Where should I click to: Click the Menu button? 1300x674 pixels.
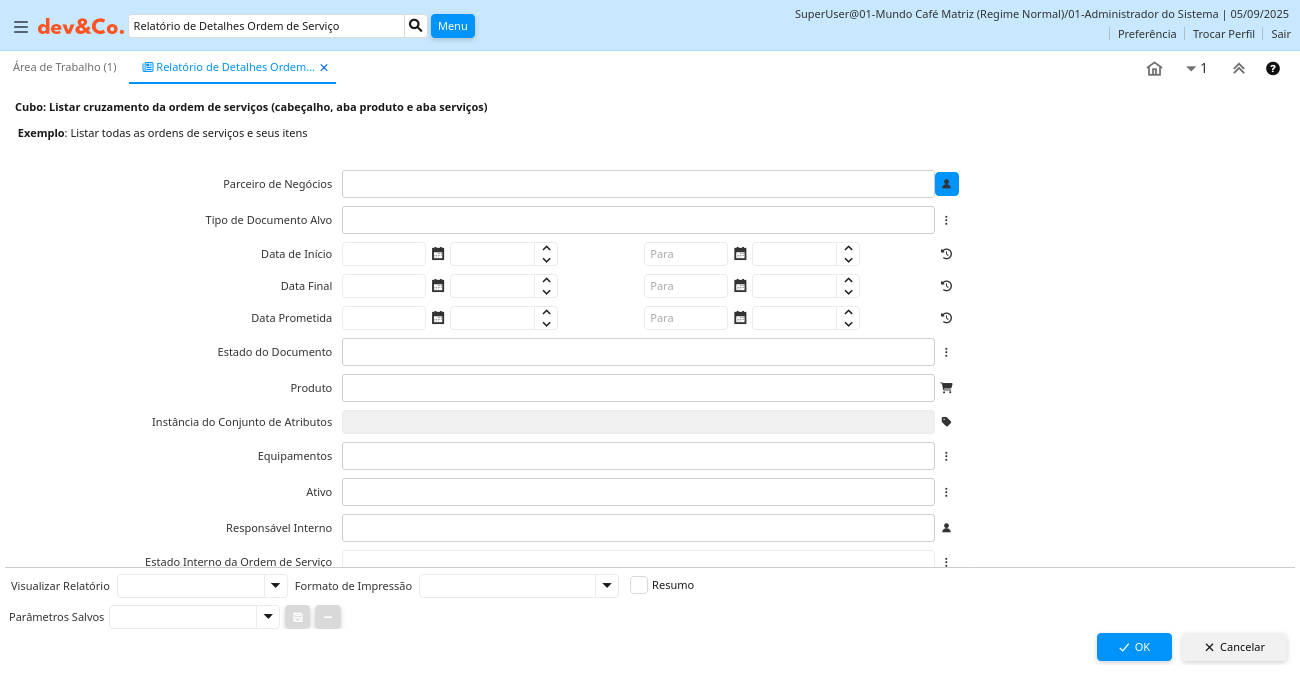[452, 26]
